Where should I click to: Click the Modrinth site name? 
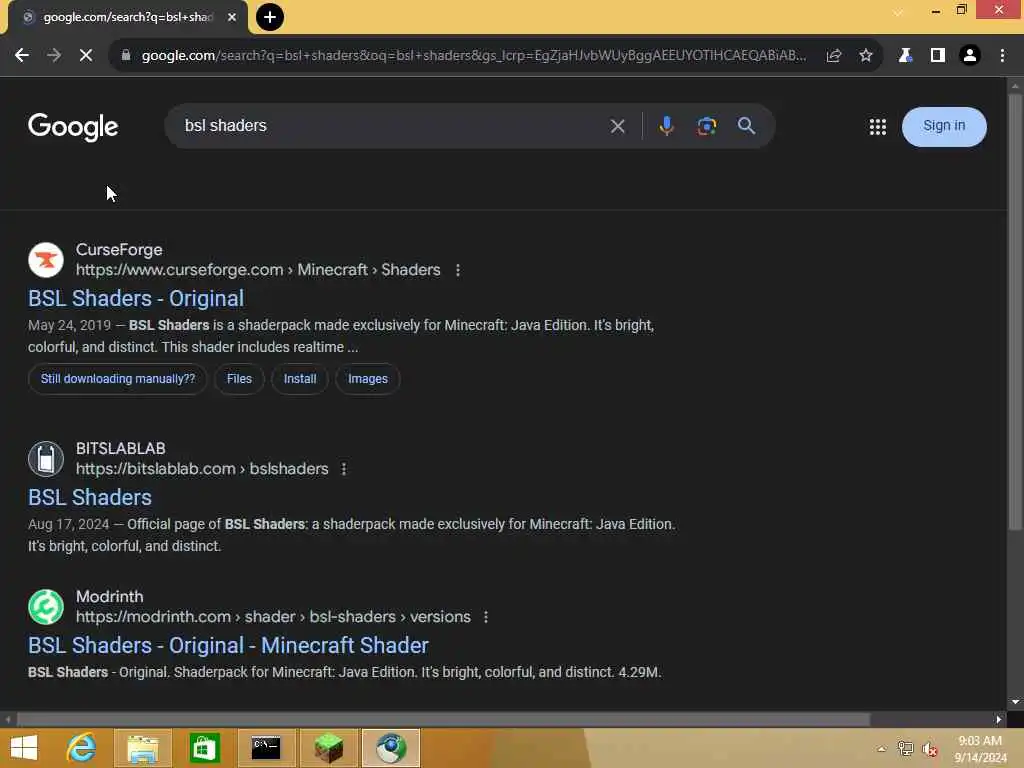pyautogui.click(x=110, y=597)
